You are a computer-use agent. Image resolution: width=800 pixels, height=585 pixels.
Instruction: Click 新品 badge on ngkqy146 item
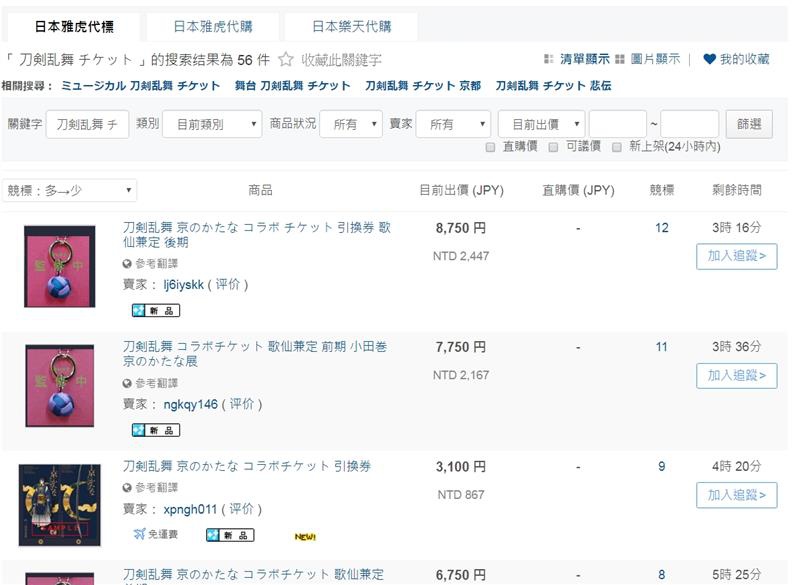click(156, 430)
